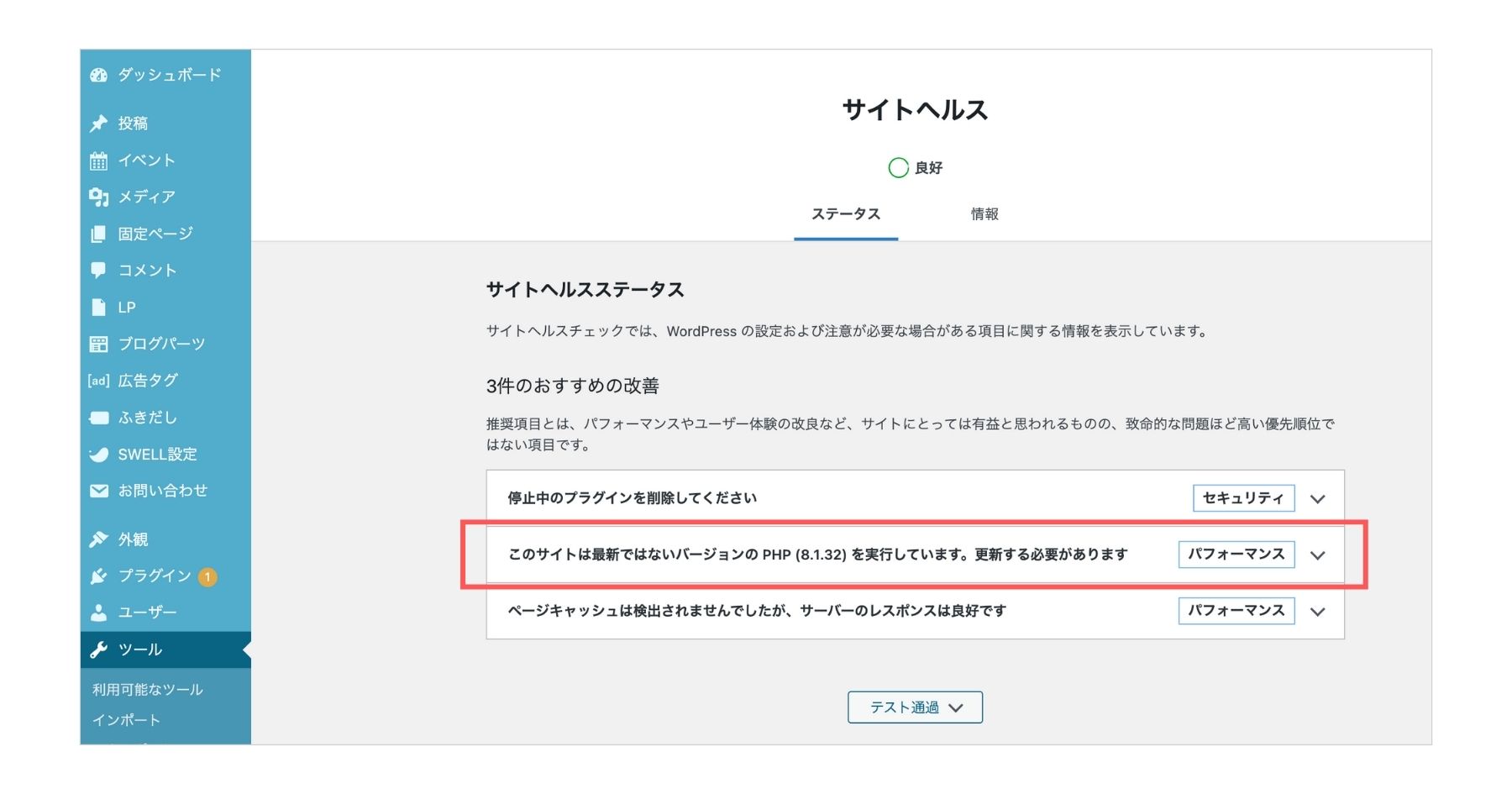This screenshot has height=794, width=1512.
Task: Click パフォーマンス badge on PHP row
Action: (1236, 555)
